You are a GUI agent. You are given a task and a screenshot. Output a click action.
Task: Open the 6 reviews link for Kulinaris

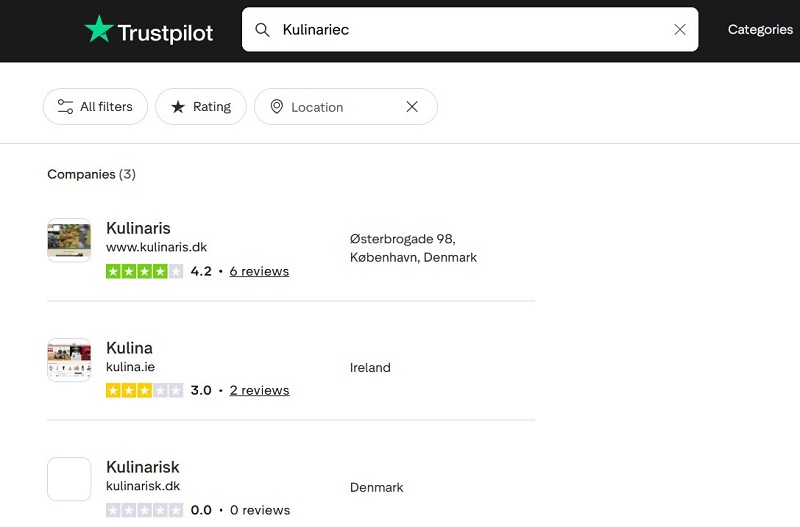point(259,271)
